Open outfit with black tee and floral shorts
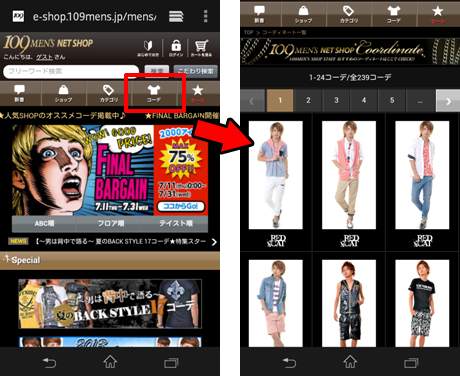Image resolution: width=460 pixels, height=376 pixels. point(422,303)
